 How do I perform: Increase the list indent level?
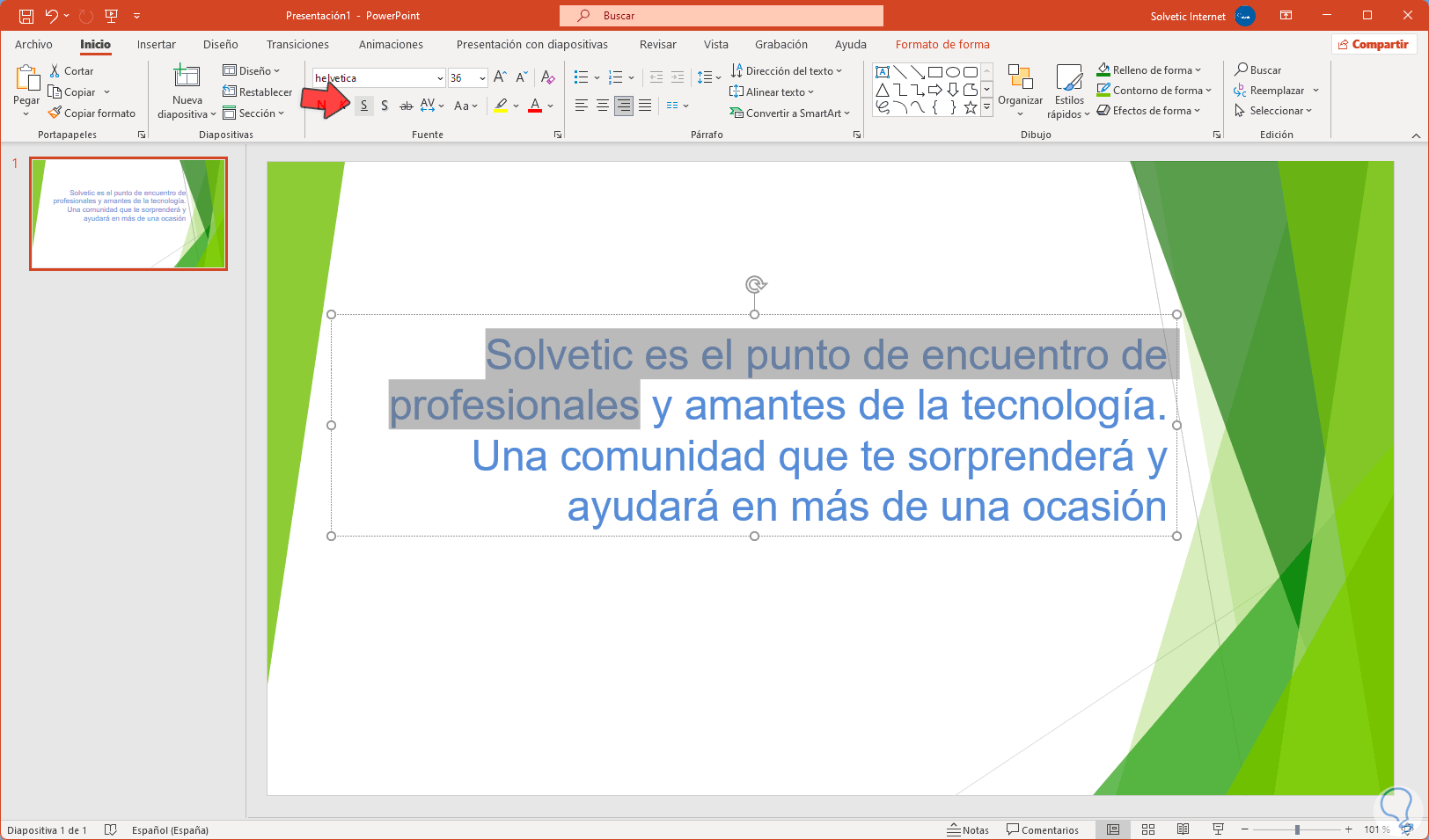pyautogui.click(x=678, y=77)
